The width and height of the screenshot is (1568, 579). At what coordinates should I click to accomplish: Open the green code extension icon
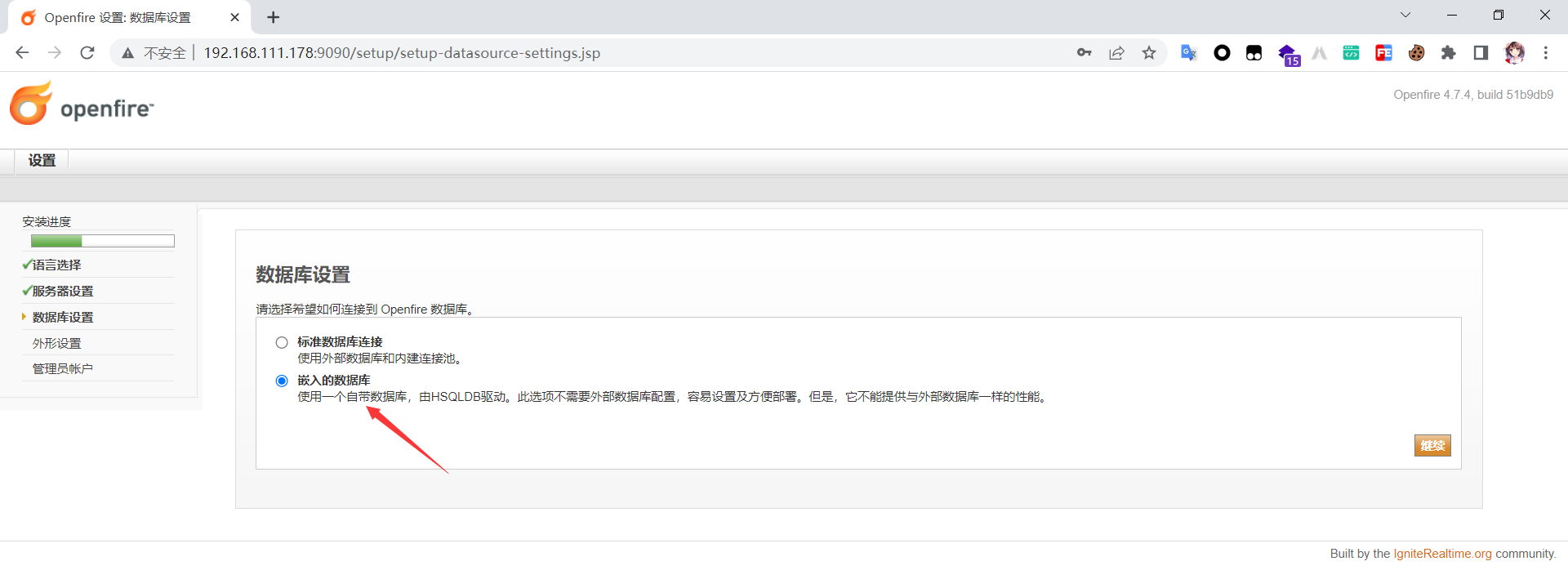1352,53
